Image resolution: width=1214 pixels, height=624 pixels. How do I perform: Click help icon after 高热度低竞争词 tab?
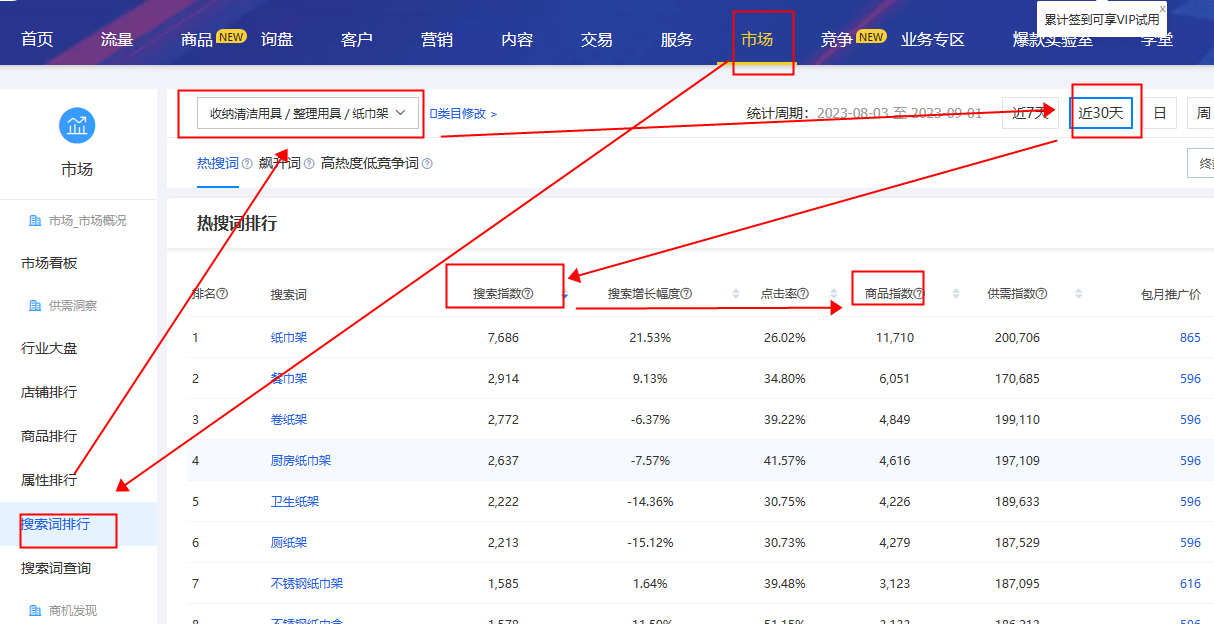[428, 163]
